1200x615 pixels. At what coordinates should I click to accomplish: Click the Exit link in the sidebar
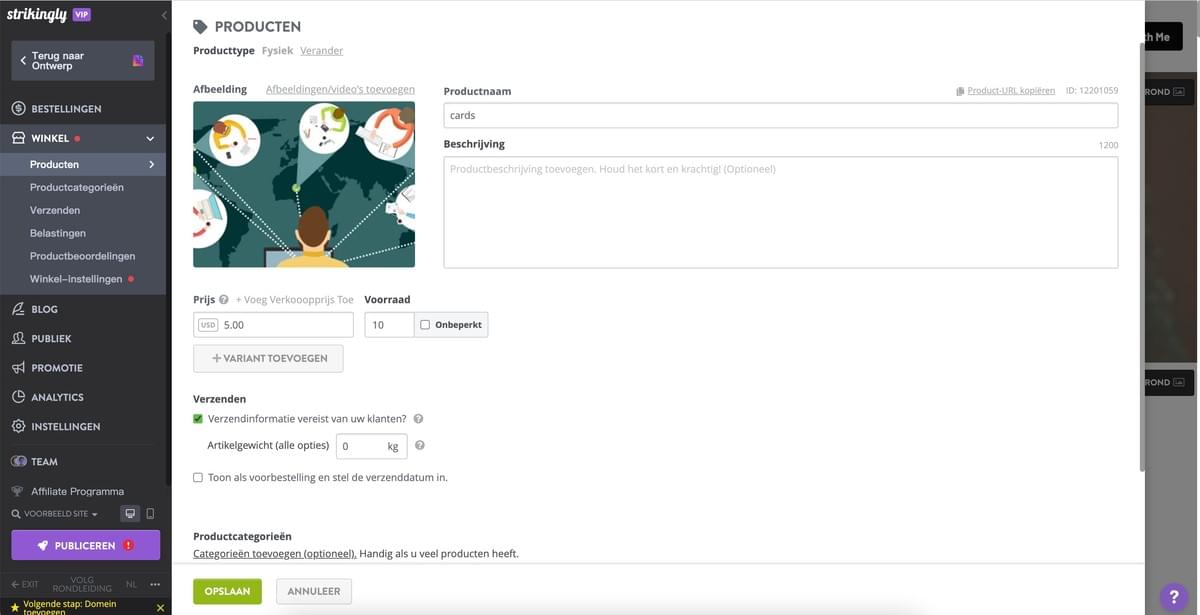coord(25,584)
